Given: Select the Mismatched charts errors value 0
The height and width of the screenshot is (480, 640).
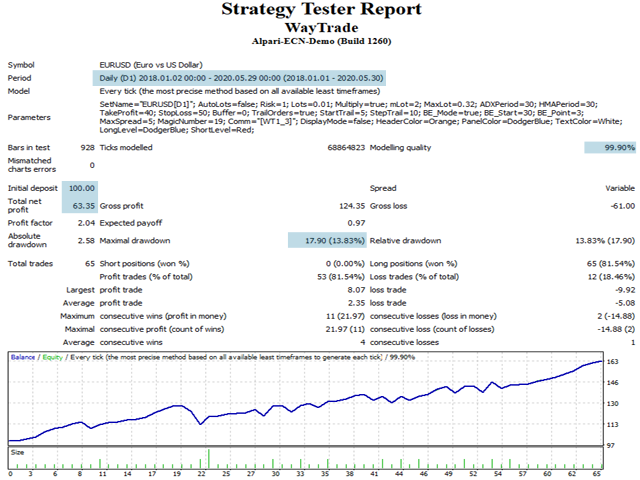Looking at the screenshot, I should 92,165.
